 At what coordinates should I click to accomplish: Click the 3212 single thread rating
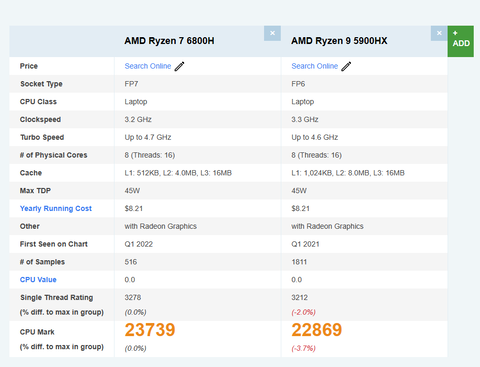coord(299,297)
